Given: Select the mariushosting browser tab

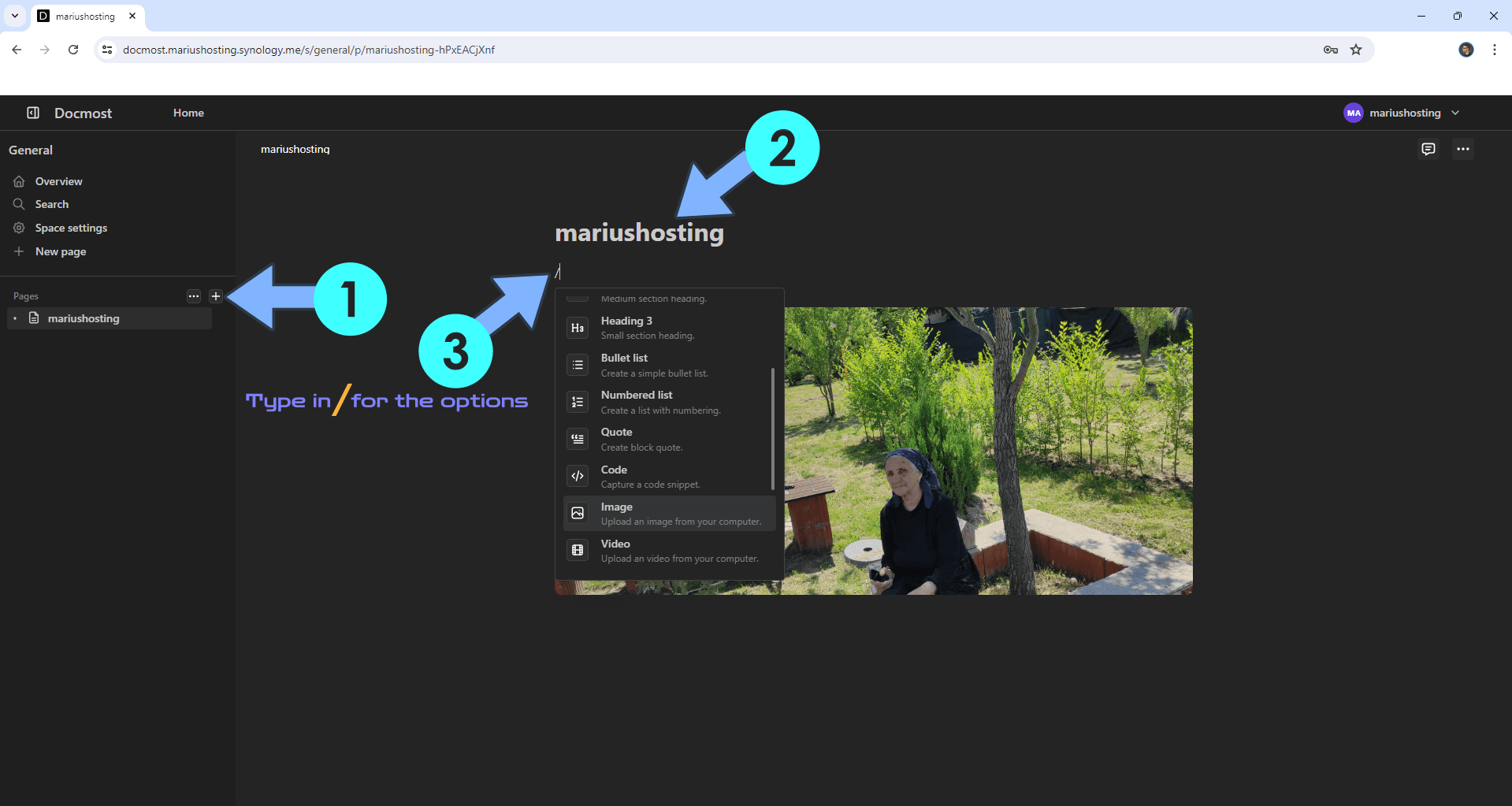Looking at the screenshot, I should (x=87, y=16).
